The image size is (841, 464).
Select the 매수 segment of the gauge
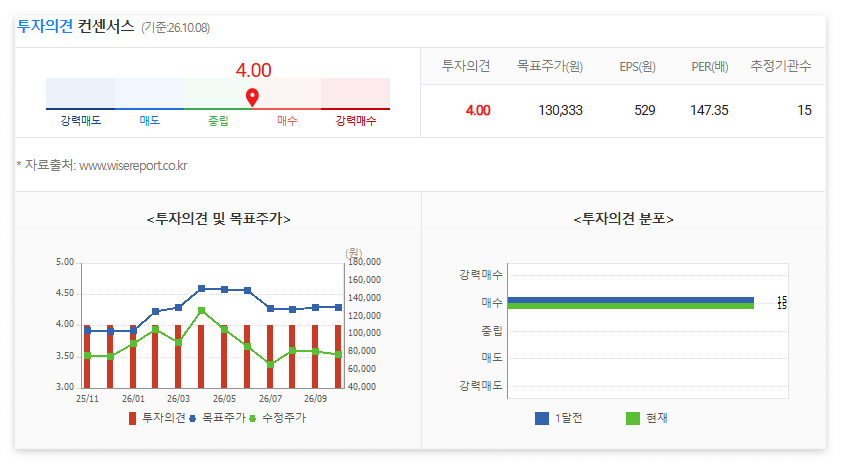click(286, 94)
